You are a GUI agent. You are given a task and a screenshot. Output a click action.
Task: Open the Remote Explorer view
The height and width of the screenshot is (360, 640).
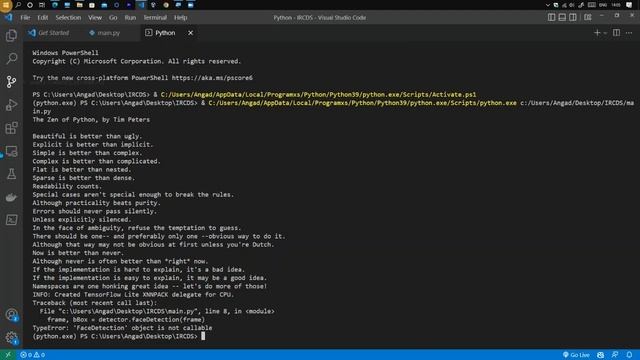[x=11, y=151]
